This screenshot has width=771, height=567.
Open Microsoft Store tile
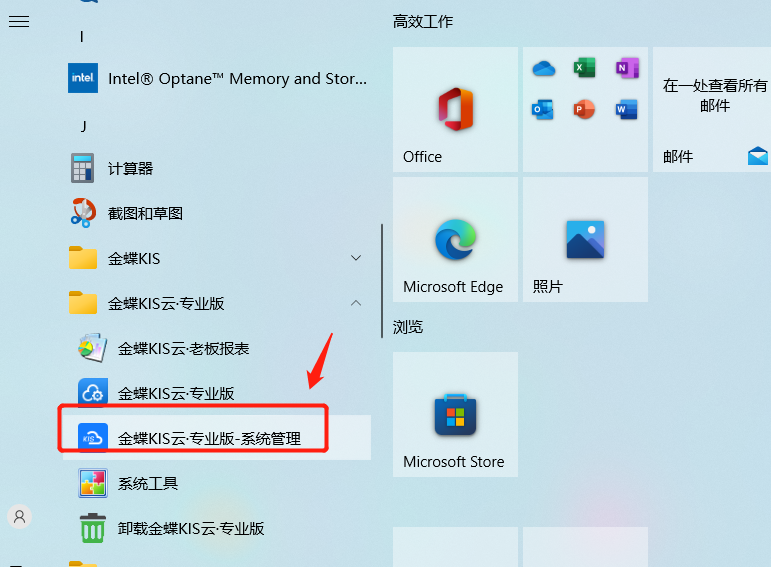(455, 415)
